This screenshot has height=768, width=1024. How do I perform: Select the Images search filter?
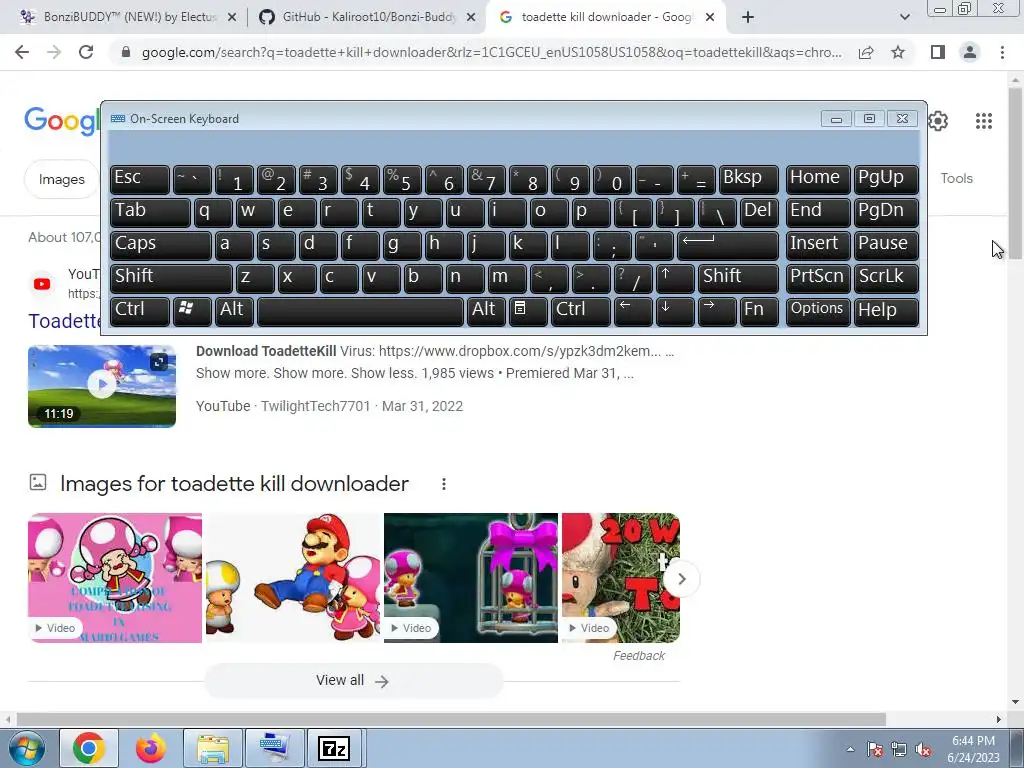point(61,179)
